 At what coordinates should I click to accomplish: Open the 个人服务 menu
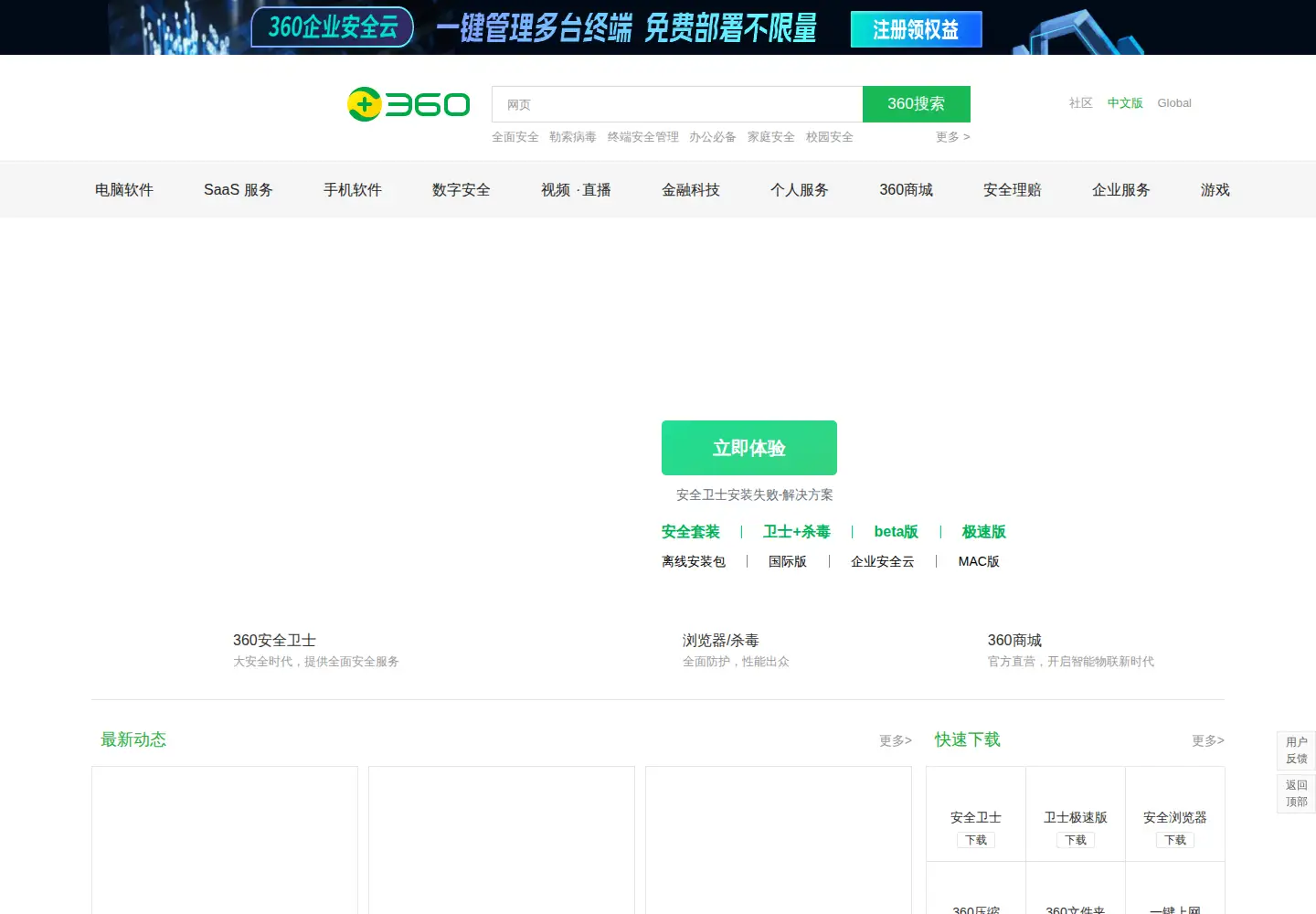(x=800, y=190)
